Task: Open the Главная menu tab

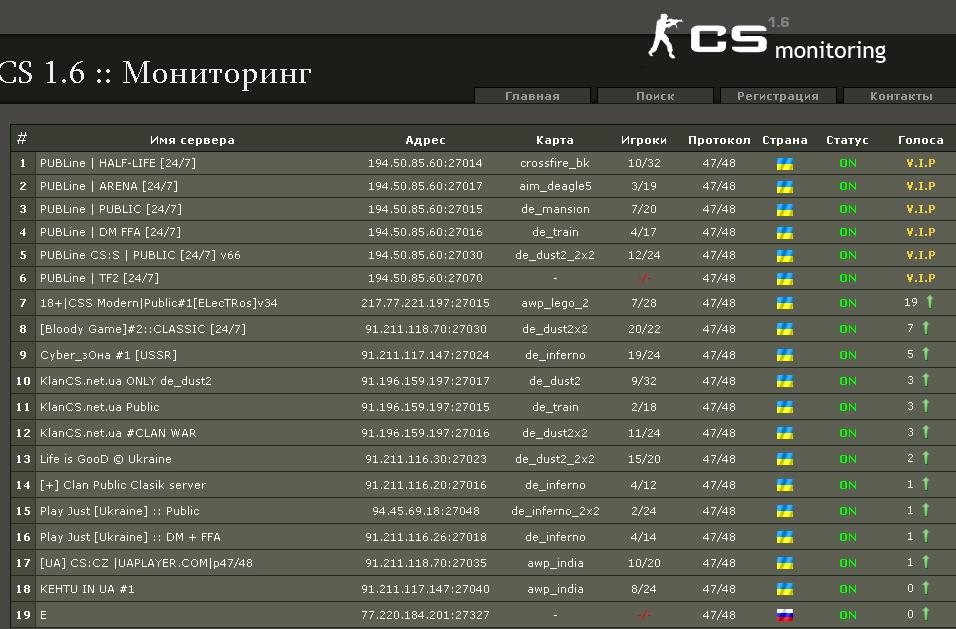Action: (x=532, y=96)
